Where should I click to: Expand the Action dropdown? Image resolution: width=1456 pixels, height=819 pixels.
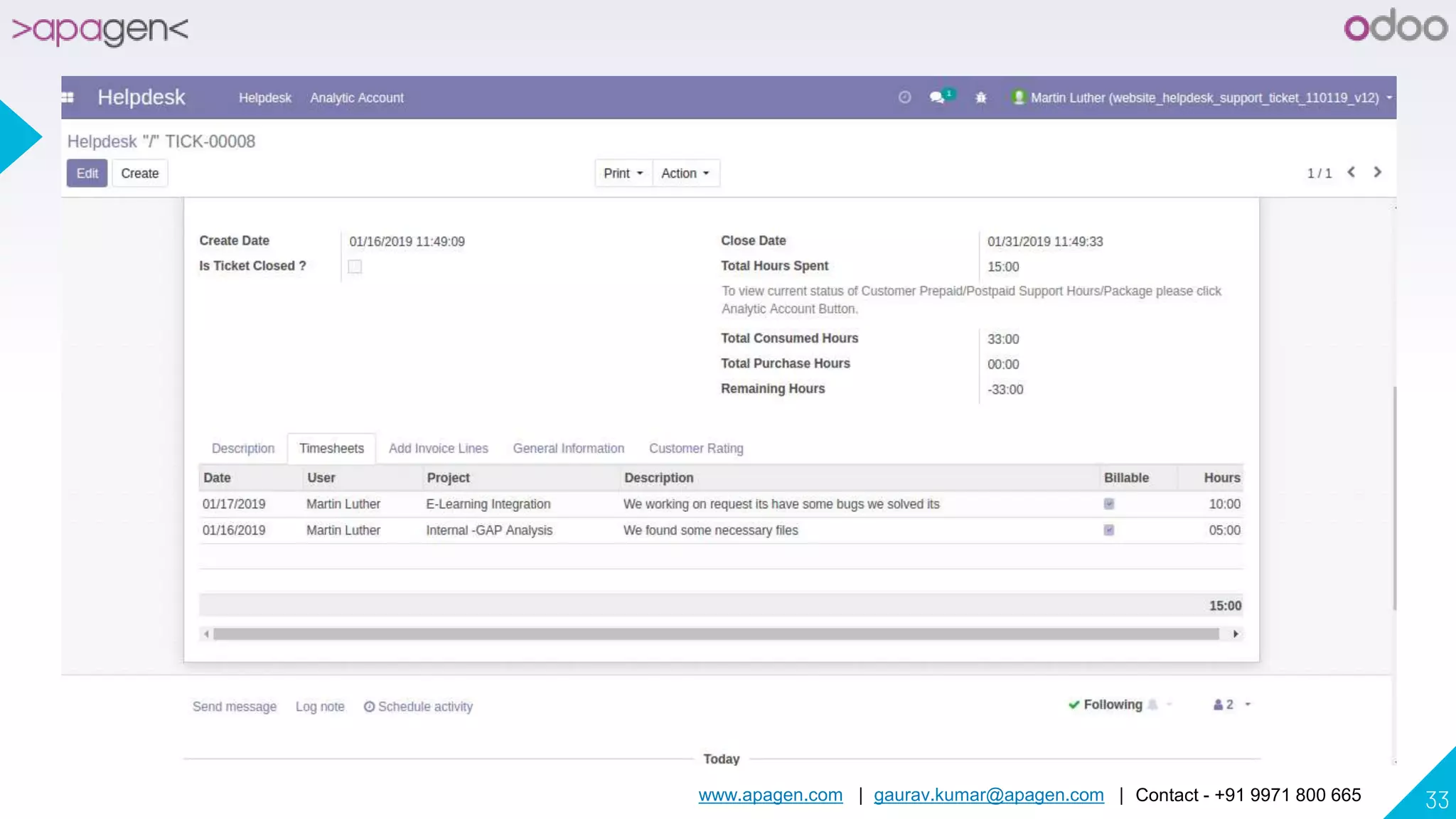pyautogui.click(x=685, y=173)
